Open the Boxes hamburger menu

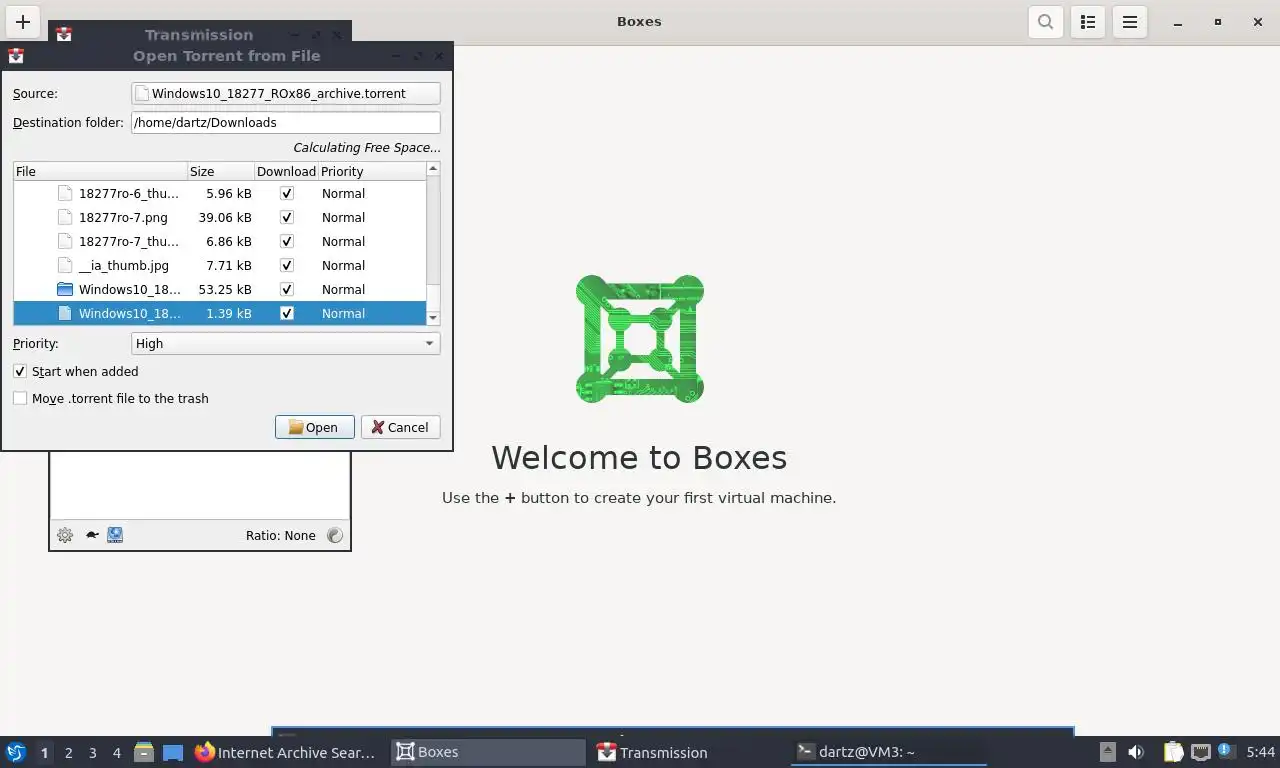pyautogui.click(x=1130, y=21)
